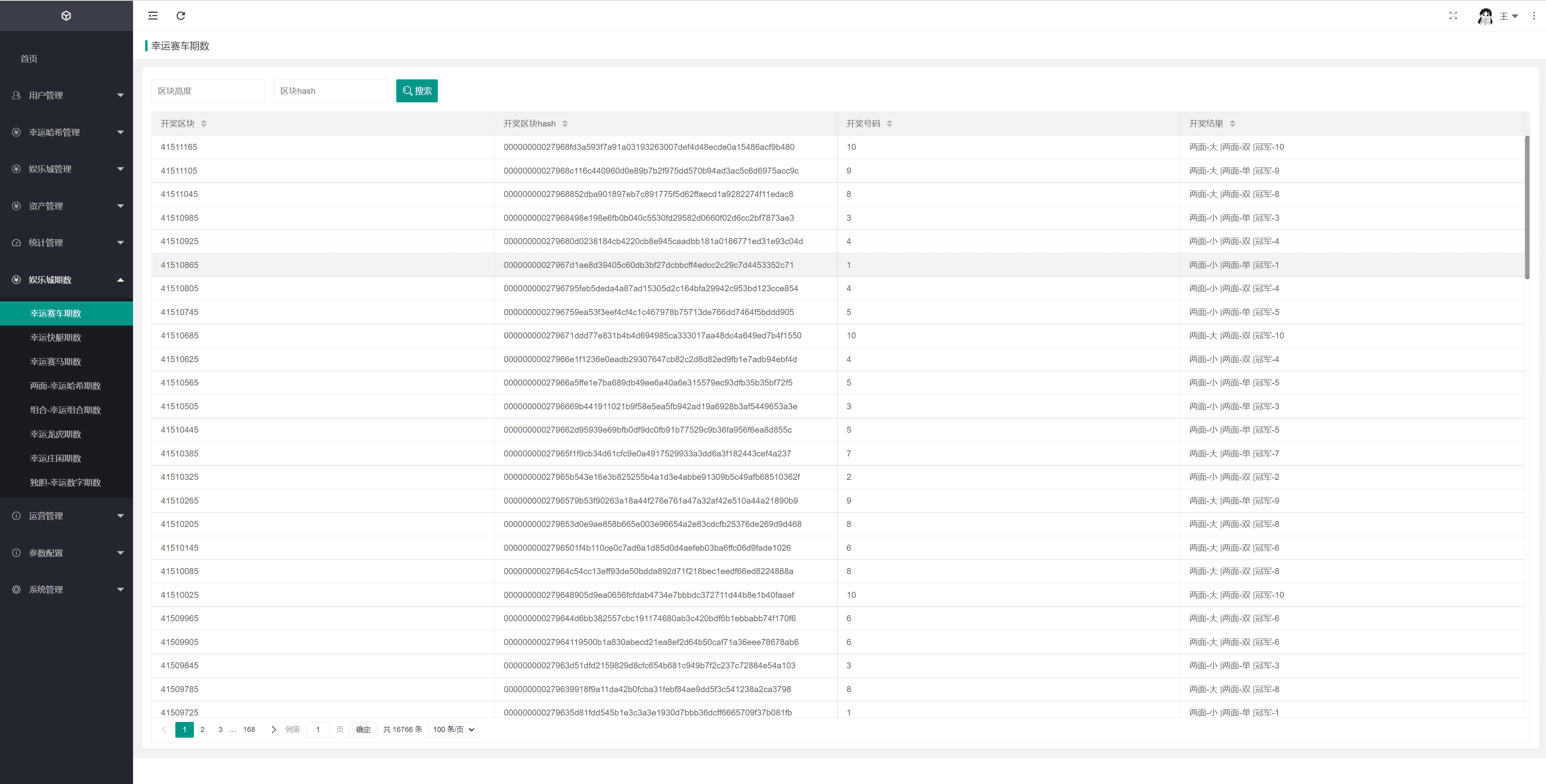Viewport: 1546px width, 784px height.
Task: Collapse the sidebar with the menu-fold icon
Action: tap(153, 16)
